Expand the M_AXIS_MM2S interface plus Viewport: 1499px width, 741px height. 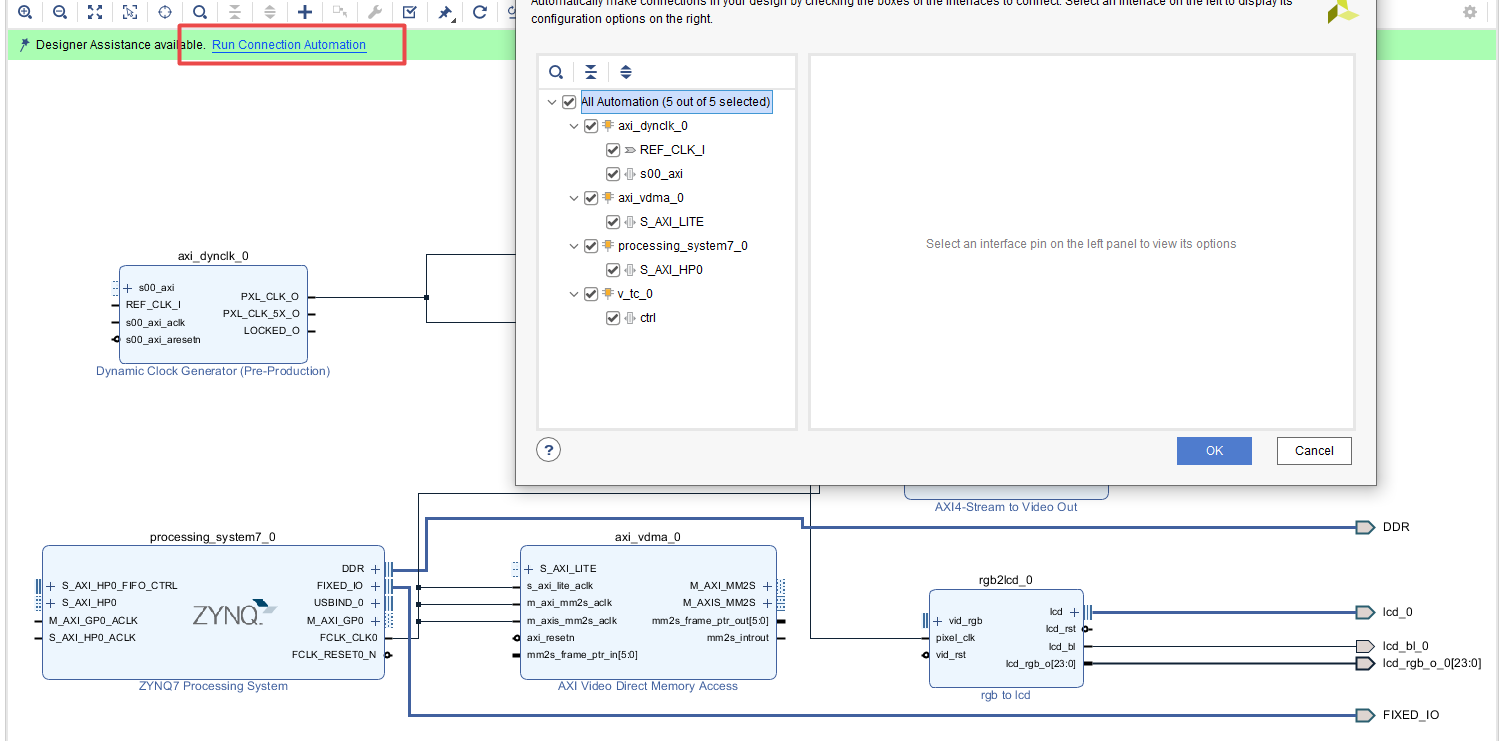768,603
